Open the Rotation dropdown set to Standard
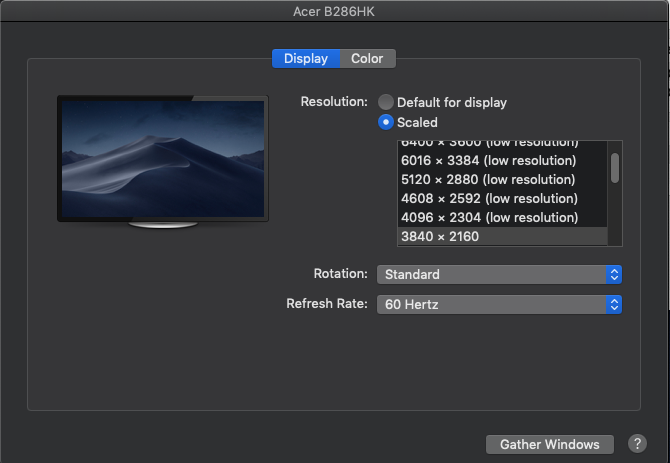Image resolution: width=670 pixels, height=463 pixels. pos(499,274)
